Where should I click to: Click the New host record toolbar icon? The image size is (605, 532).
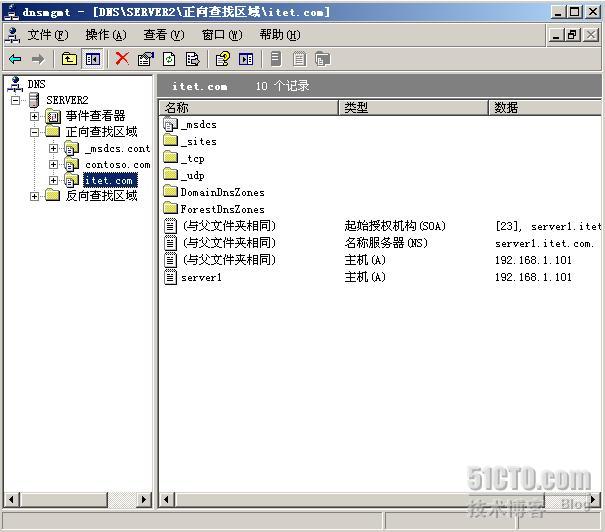point(275,59)
